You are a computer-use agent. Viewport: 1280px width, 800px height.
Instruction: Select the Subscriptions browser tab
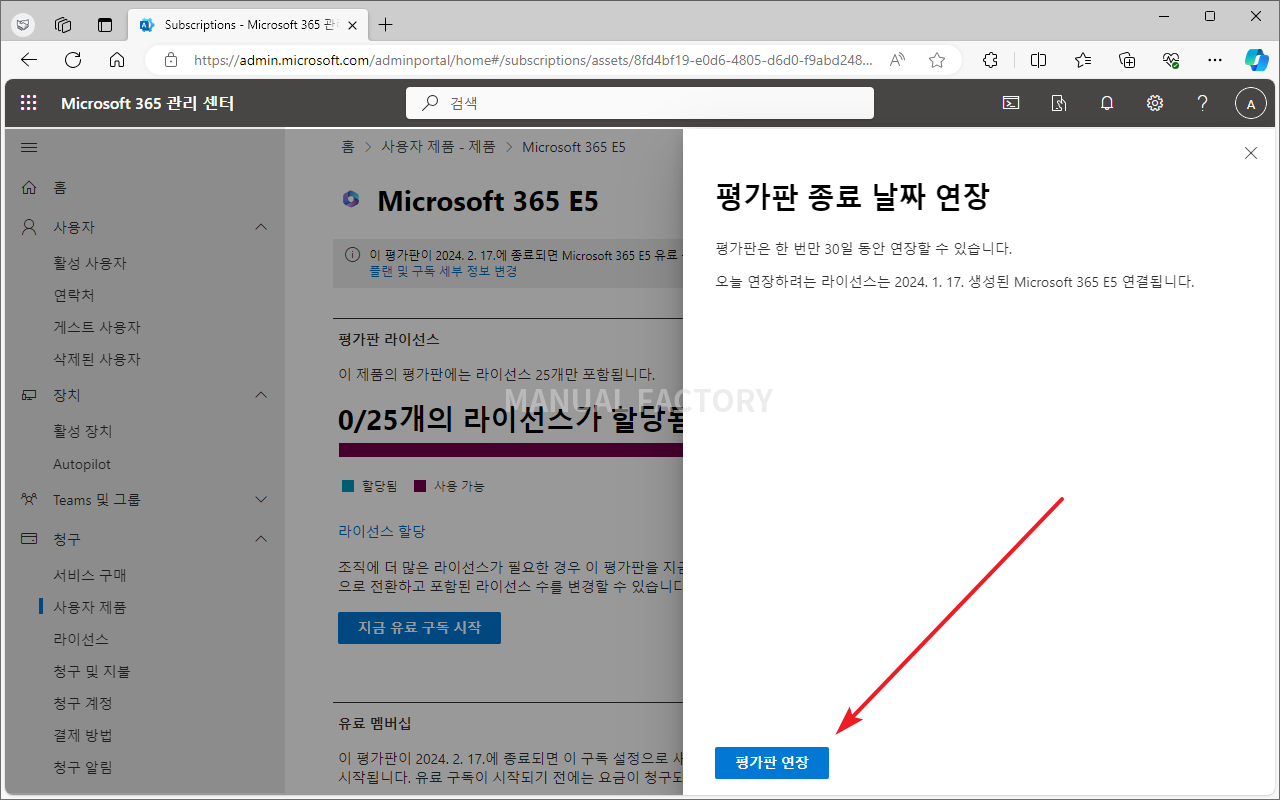point(249,24)
